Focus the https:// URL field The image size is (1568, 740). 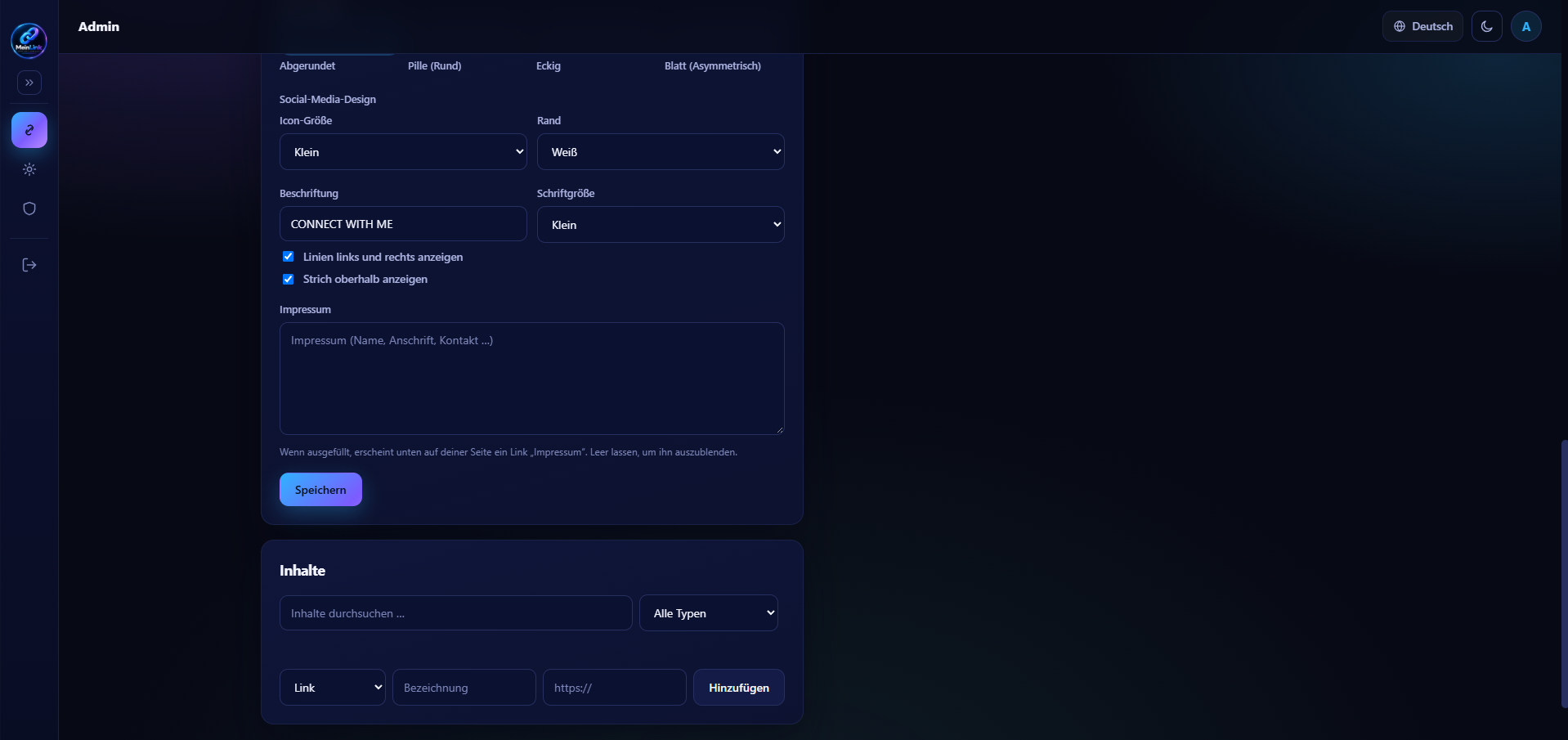coord(615,688)
